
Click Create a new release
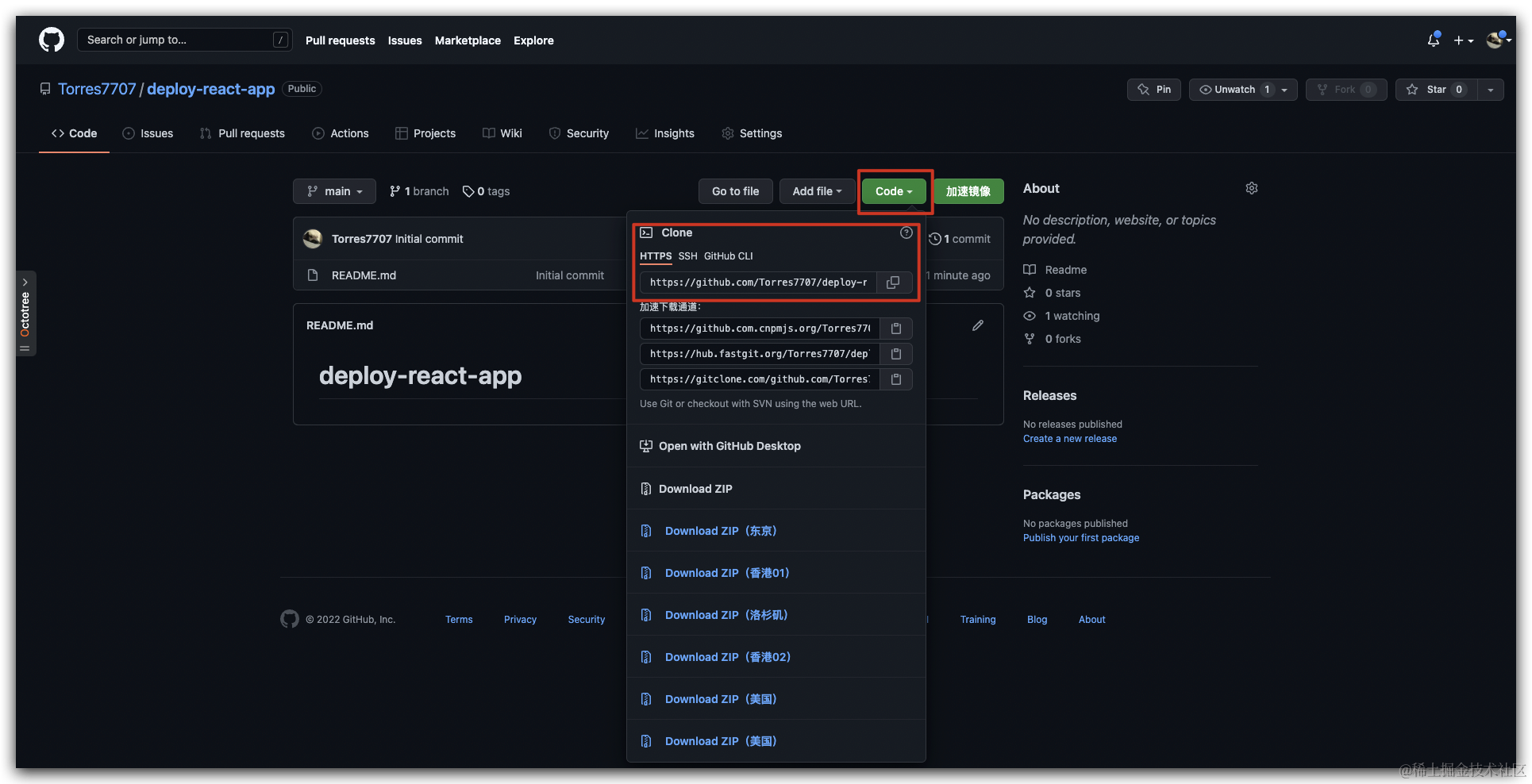(1070, 439)
